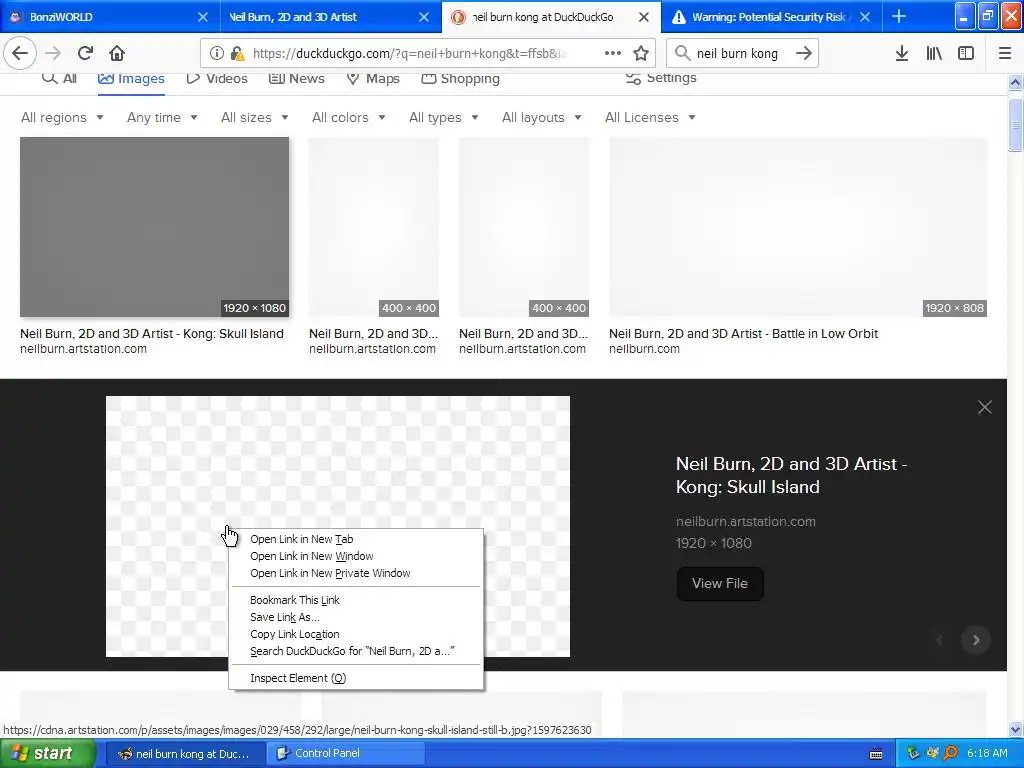Viewport: 1024px width, 768px height.
Task: Click the taskbar keyboard tray icon
Action: pyautogui.click(x=876, y=754)
